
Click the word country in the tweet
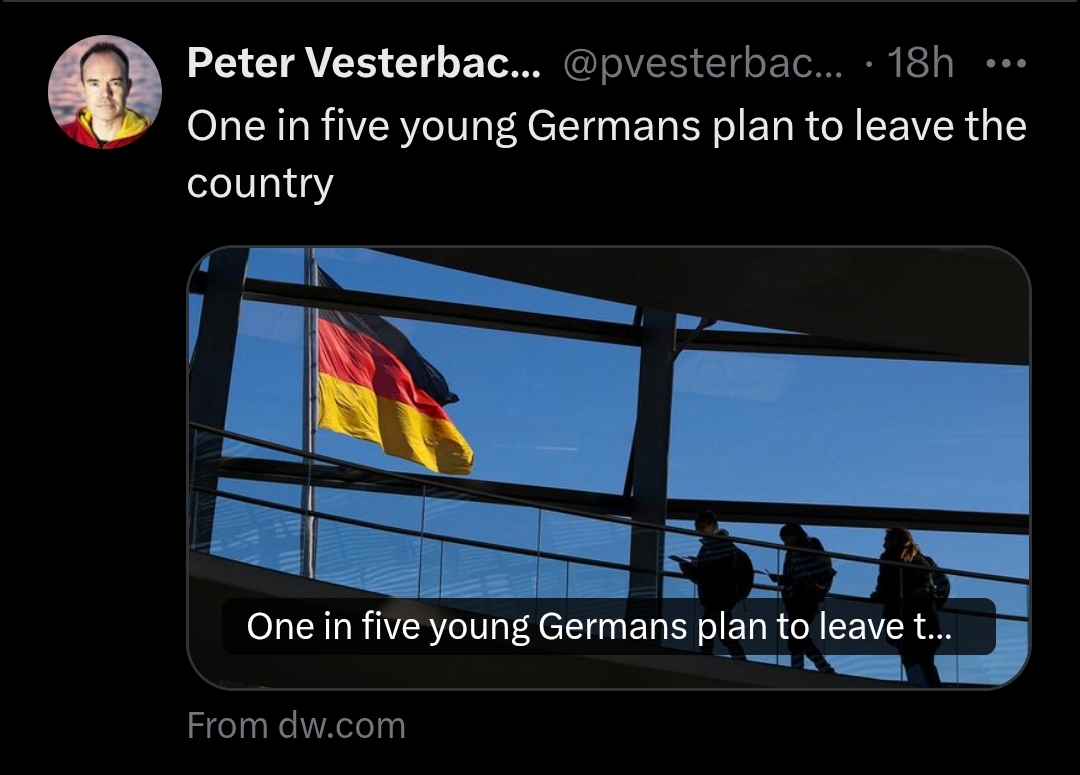260,184
